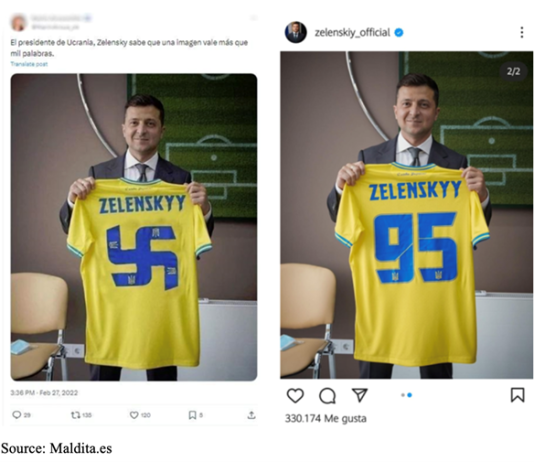The width and height of the screenshot is (534, 462).
Task: Click the 2/2 carousel counter badge
Action: tap(513, 71)
